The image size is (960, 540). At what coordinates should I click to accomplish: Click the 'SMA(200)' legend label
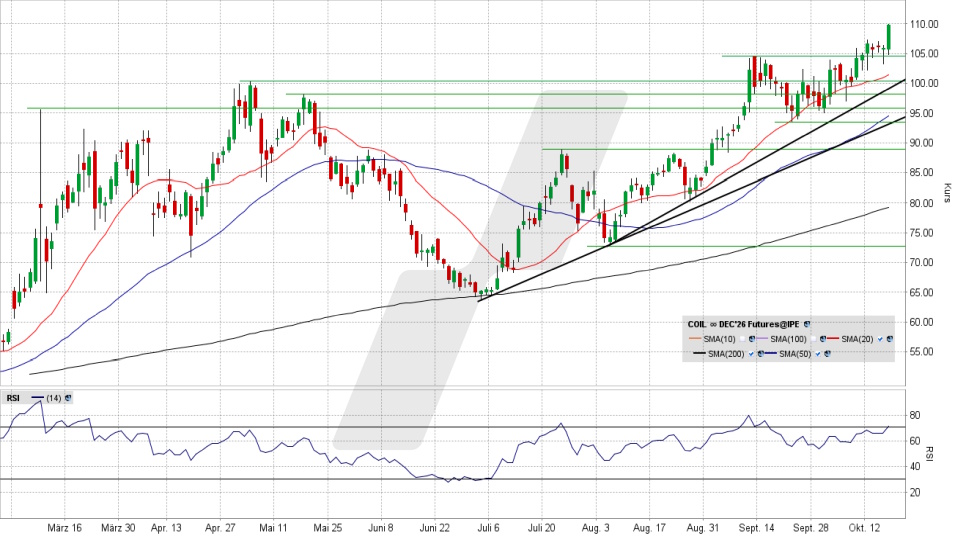coord(726,353)
